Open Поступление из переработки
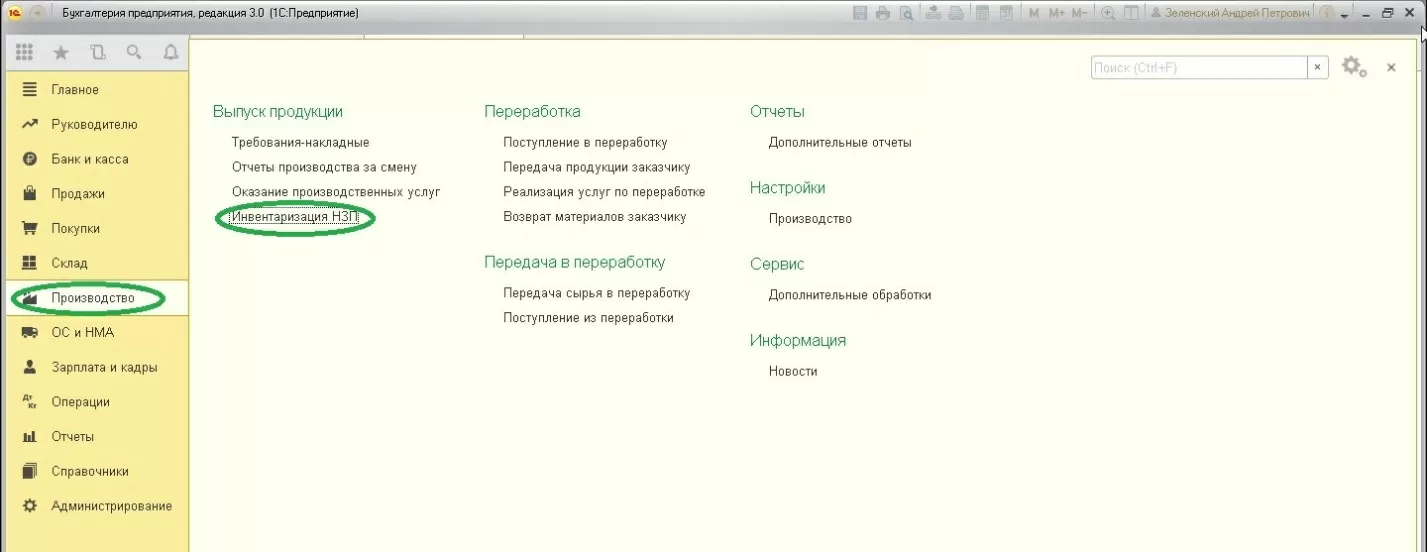 pyautogui.click(x=588, y=317)
